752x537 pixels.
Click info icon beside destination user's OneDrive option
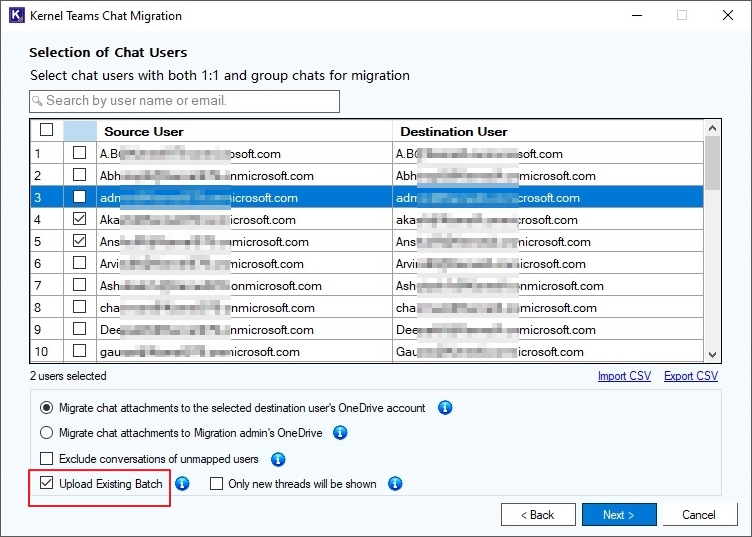click(x=445, y=408)
